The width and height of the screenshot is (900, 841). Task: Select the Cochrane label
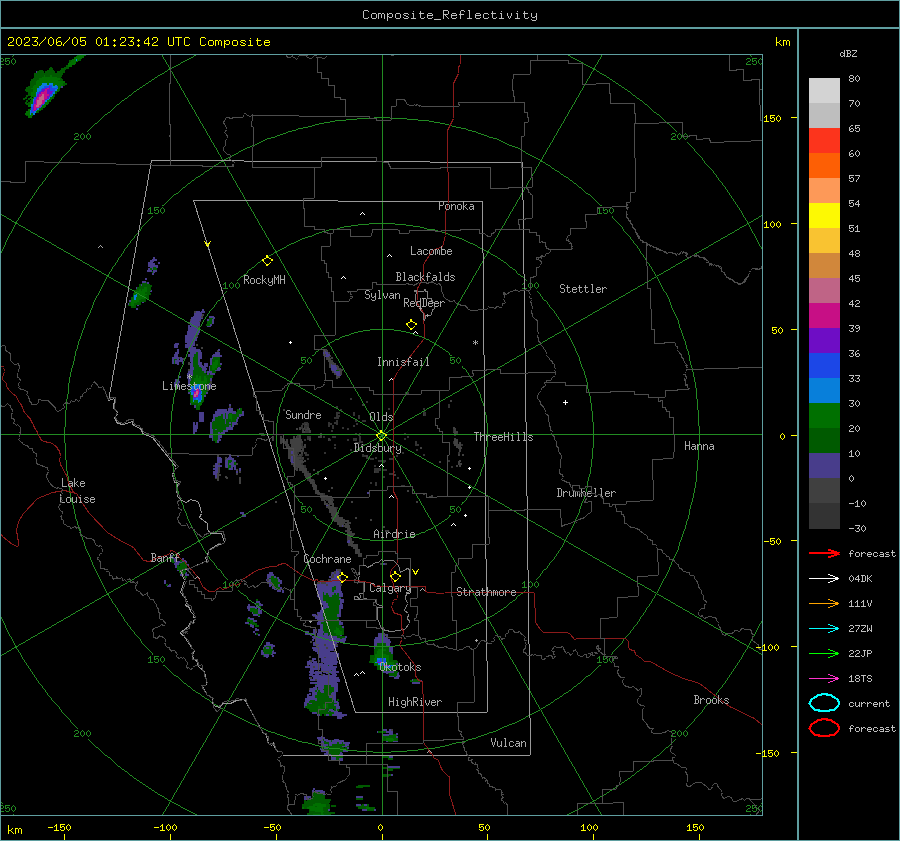point(327,559)
